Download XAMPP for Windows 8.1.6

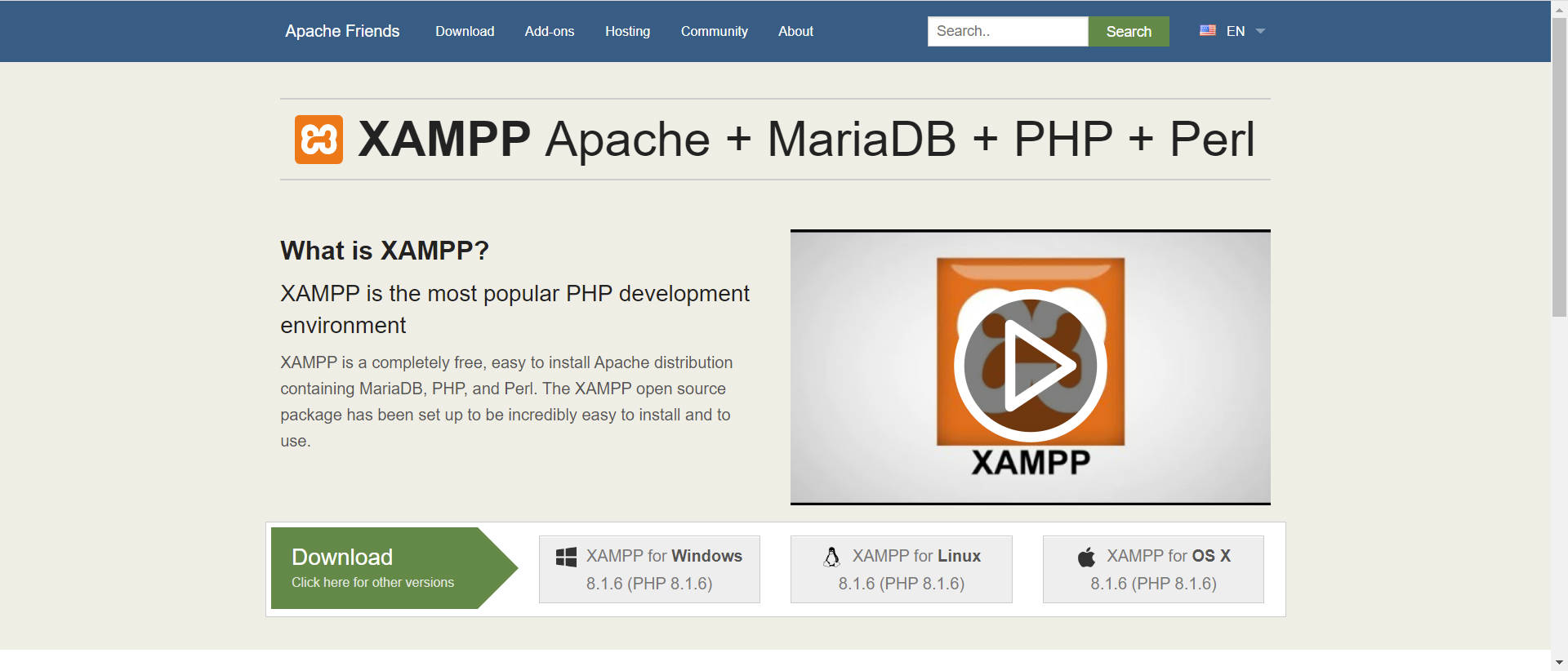click(x=649, y=569)
